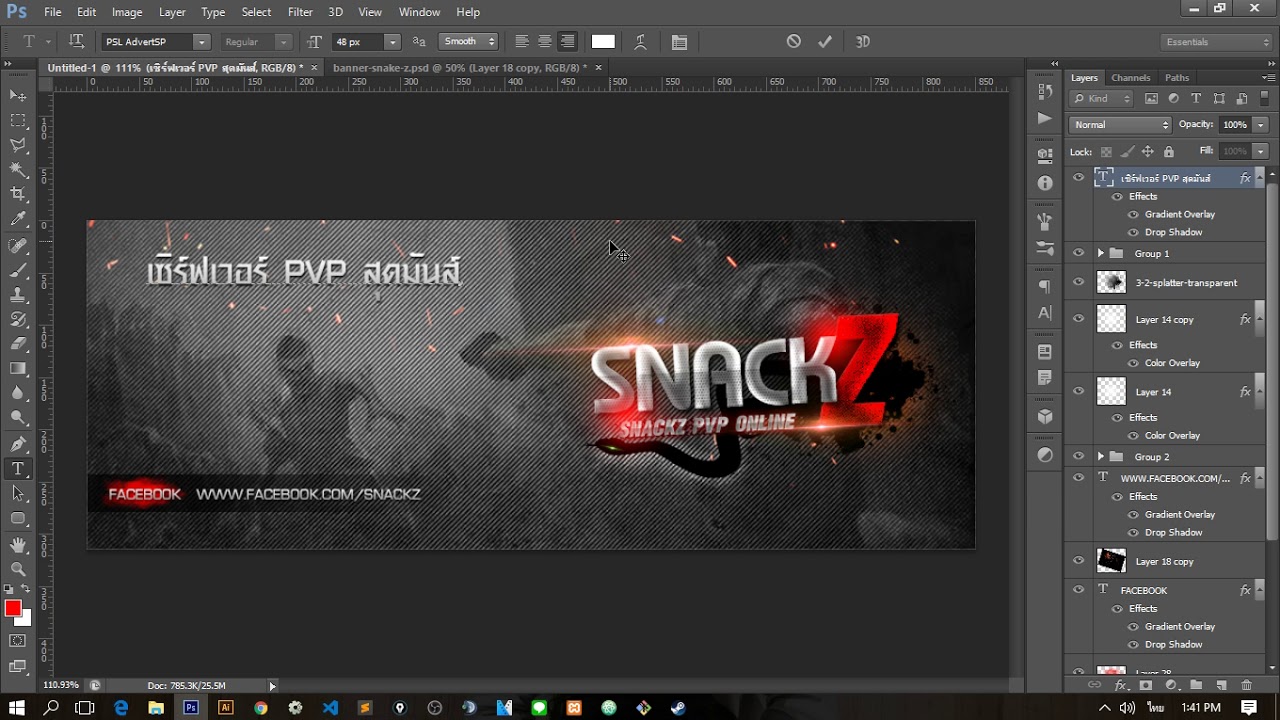Click Delete layer trash button

(x=1246, y=685)
